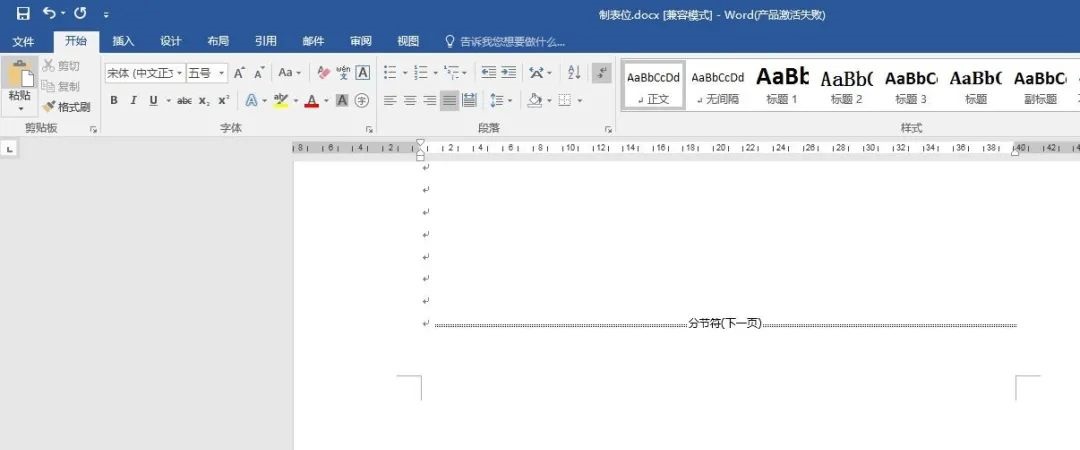Viewport: 1080px width, 450px height.
Task: Activate 格式刷 format painter
Action: click(x=66, y=108)
